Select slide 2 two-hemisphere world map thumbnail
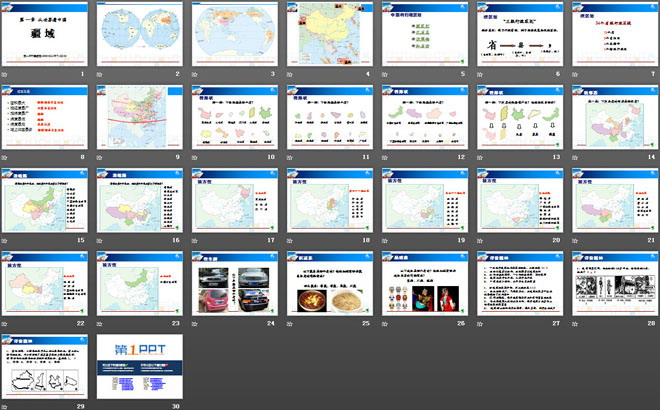The image size is (660, 410). pos(140,34)
